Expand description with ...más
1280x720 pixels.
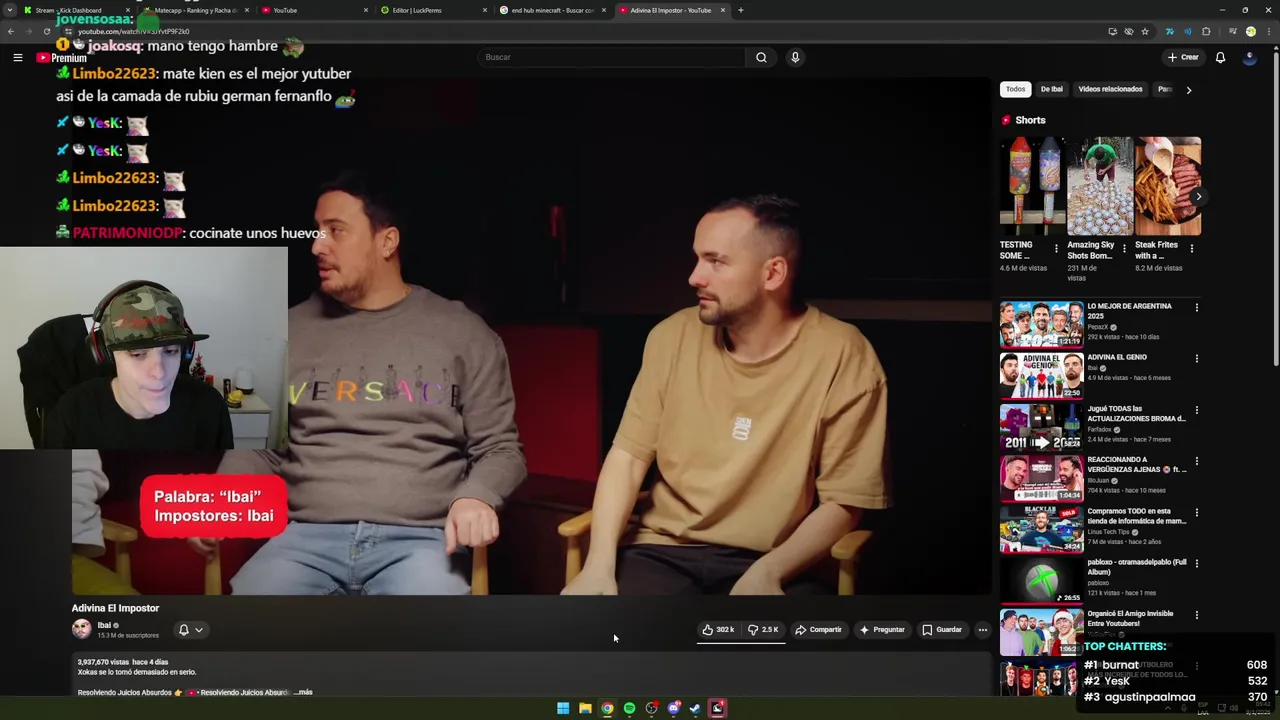303,692
